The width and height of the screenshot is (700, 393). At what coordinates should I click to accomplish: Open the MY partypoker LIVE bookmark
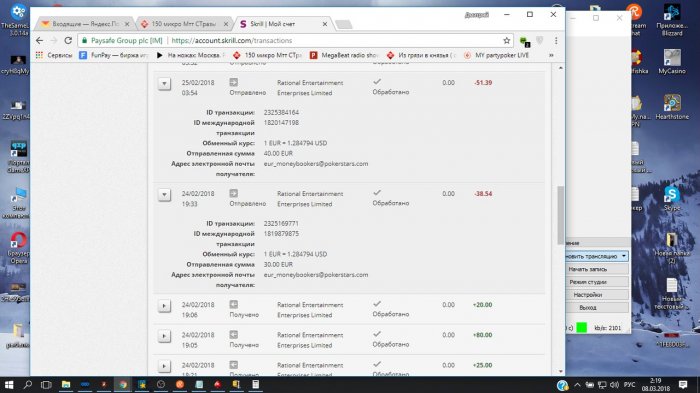click(496, 55)
